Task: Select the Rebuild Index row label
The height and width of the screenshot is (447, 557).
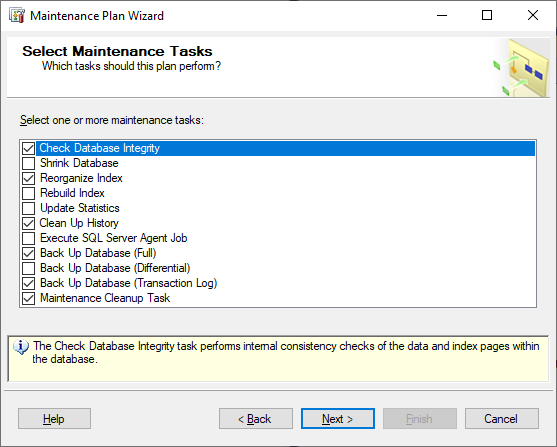Action: pos(72,193)
